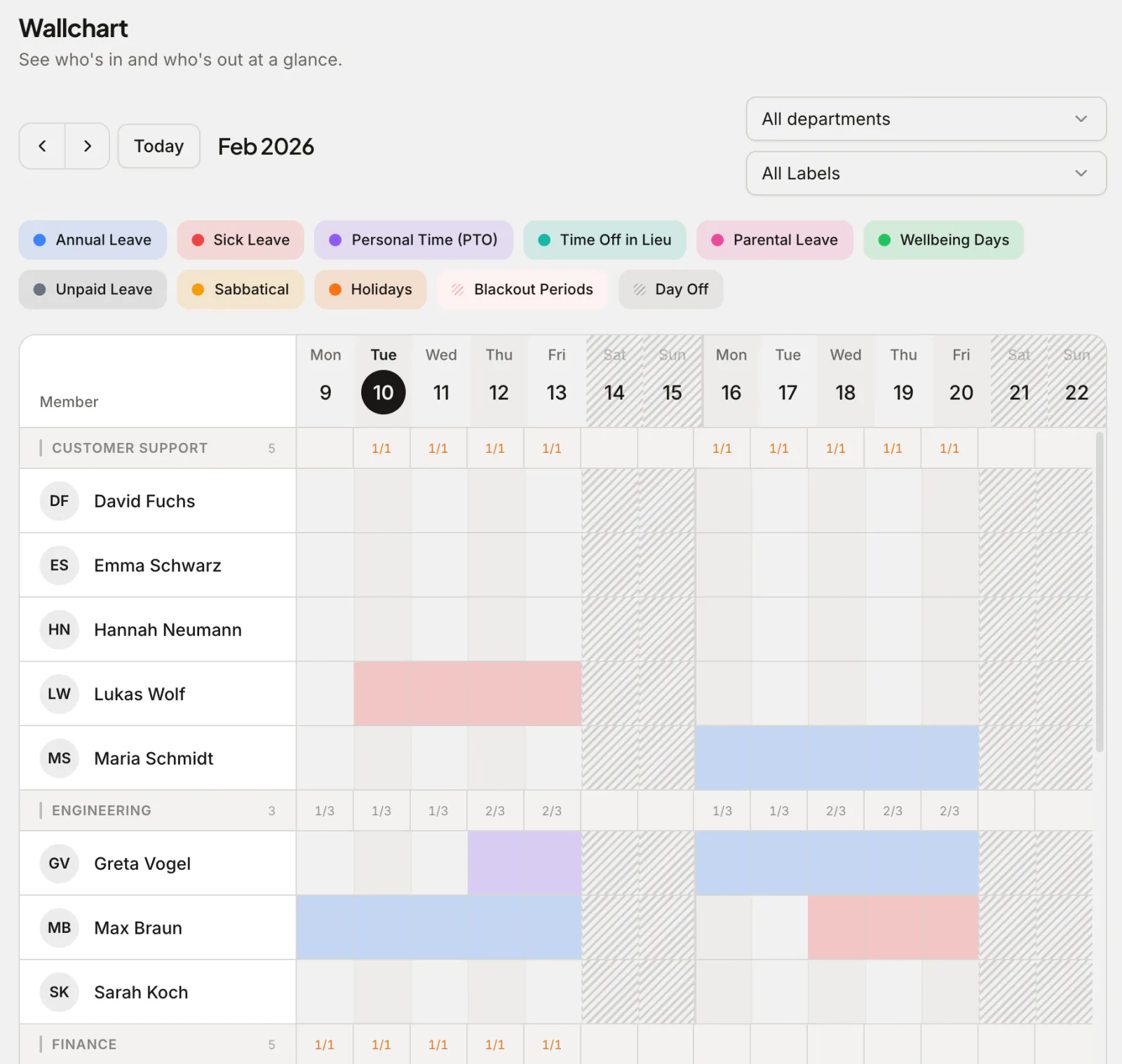Click the Hannah Neumann member name

tap(168, 630)
